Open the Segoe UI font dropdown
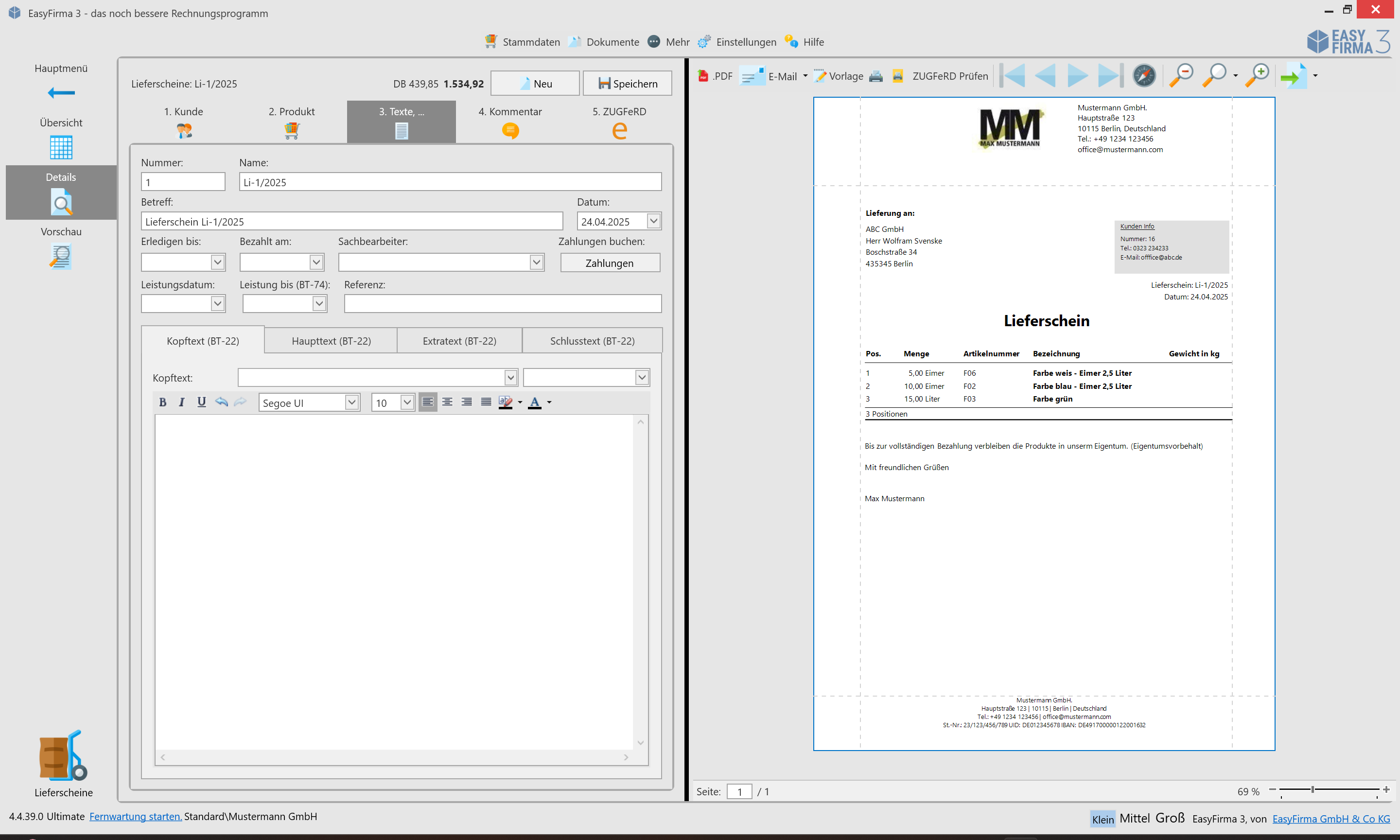The height and width of the screenshot is (840, 1400). click(351, 402)
